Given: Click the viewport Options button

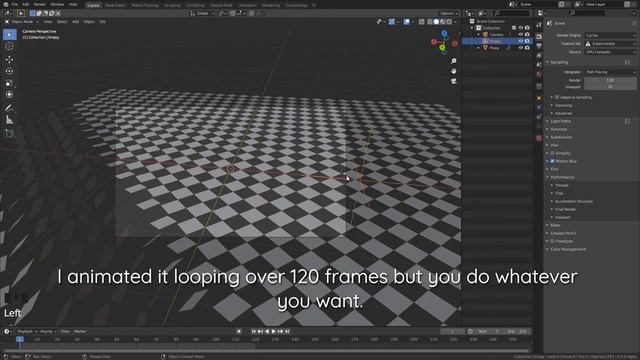Looking at the screenshot, I should tap(449, 13).
